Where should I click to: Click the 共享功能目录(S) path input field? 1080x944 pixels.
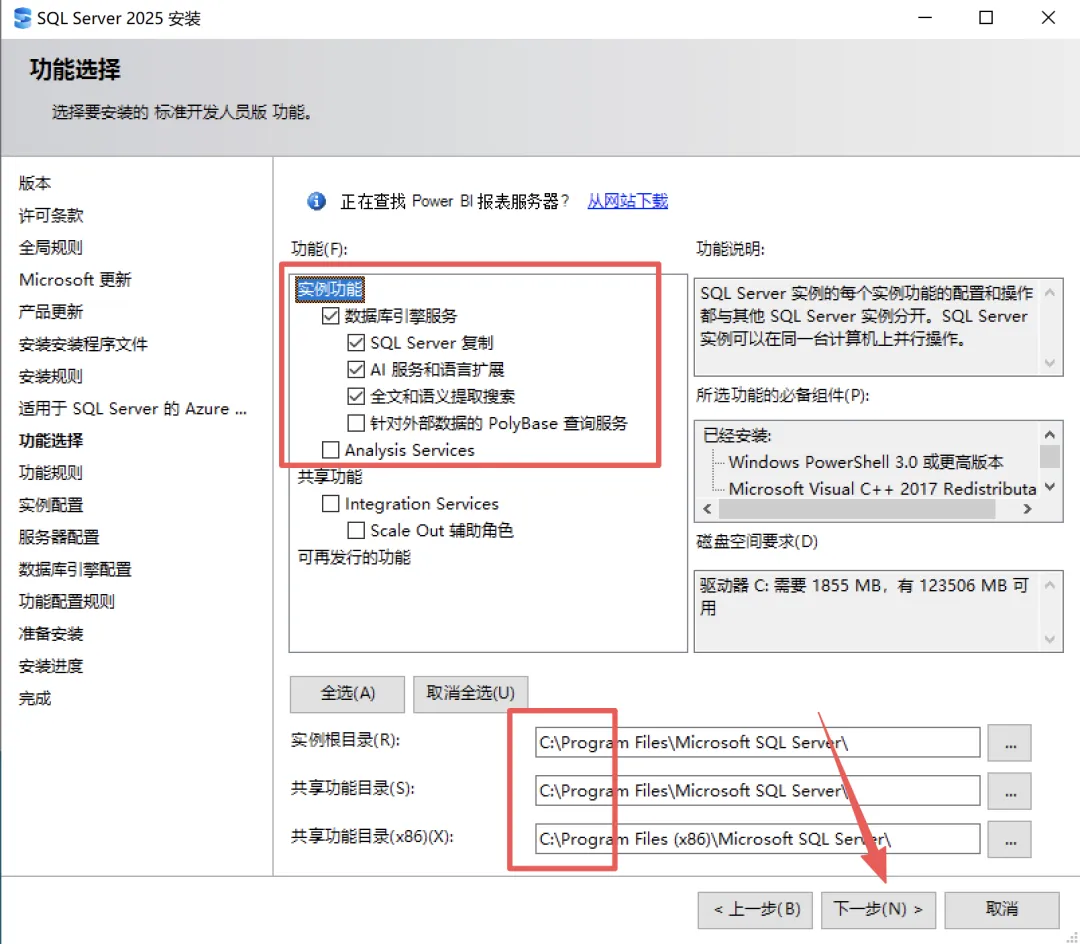(758, 791)
